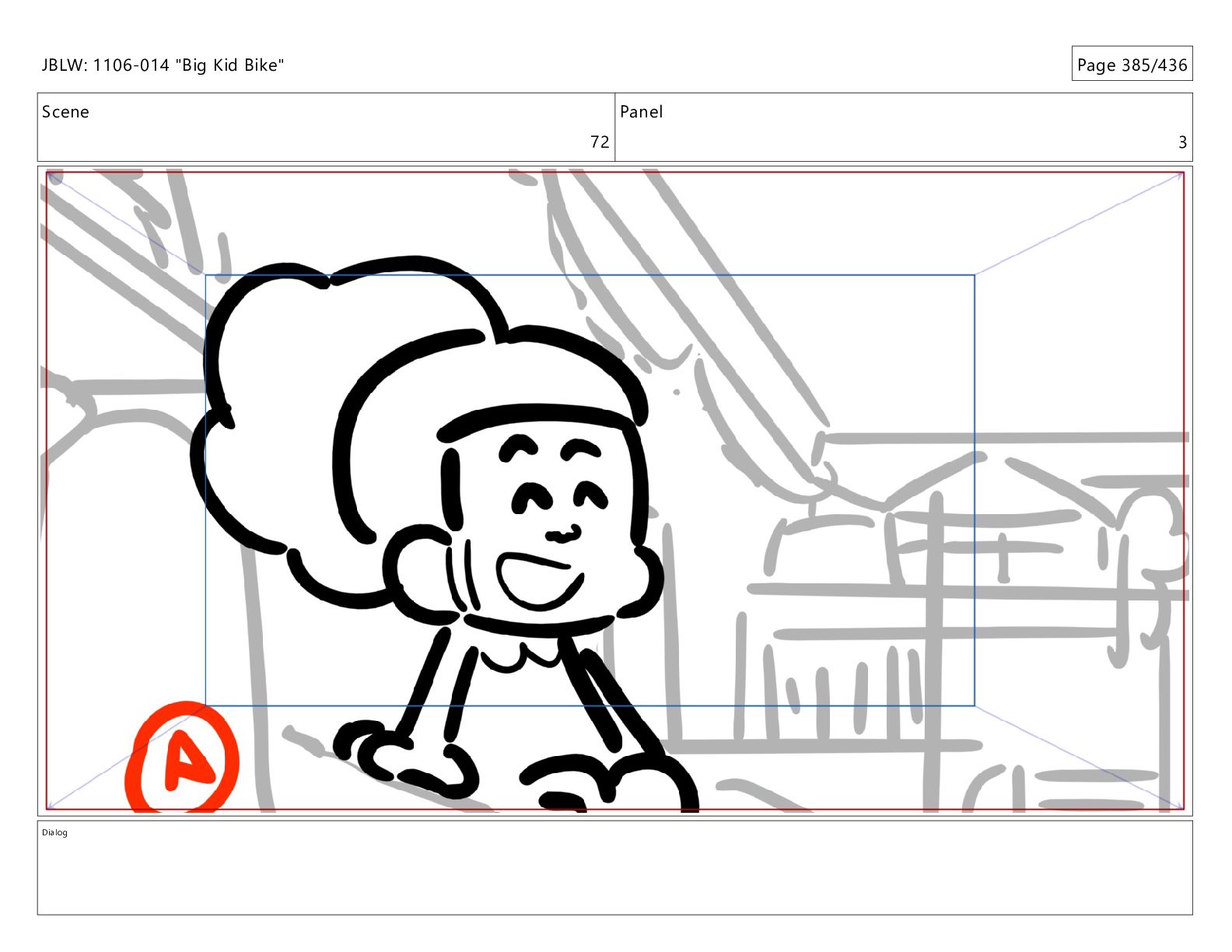Click the Page 385/436 box
The width and height of the screenshot is (1232, 952).
pos(1131,65)
